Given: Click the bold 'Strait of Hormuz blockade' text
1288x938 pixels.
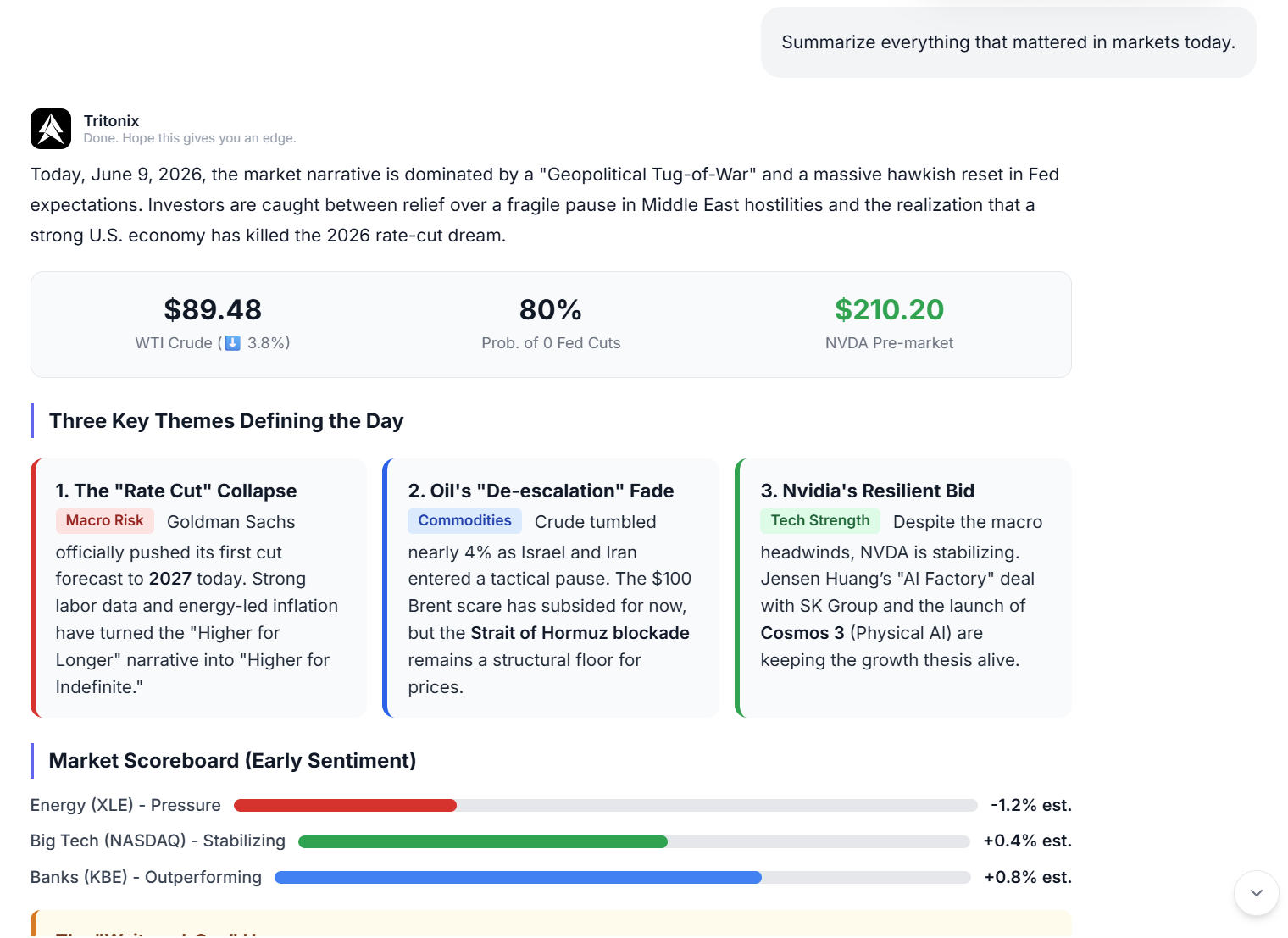Looking at the screenshot, I should pos(580,633).
